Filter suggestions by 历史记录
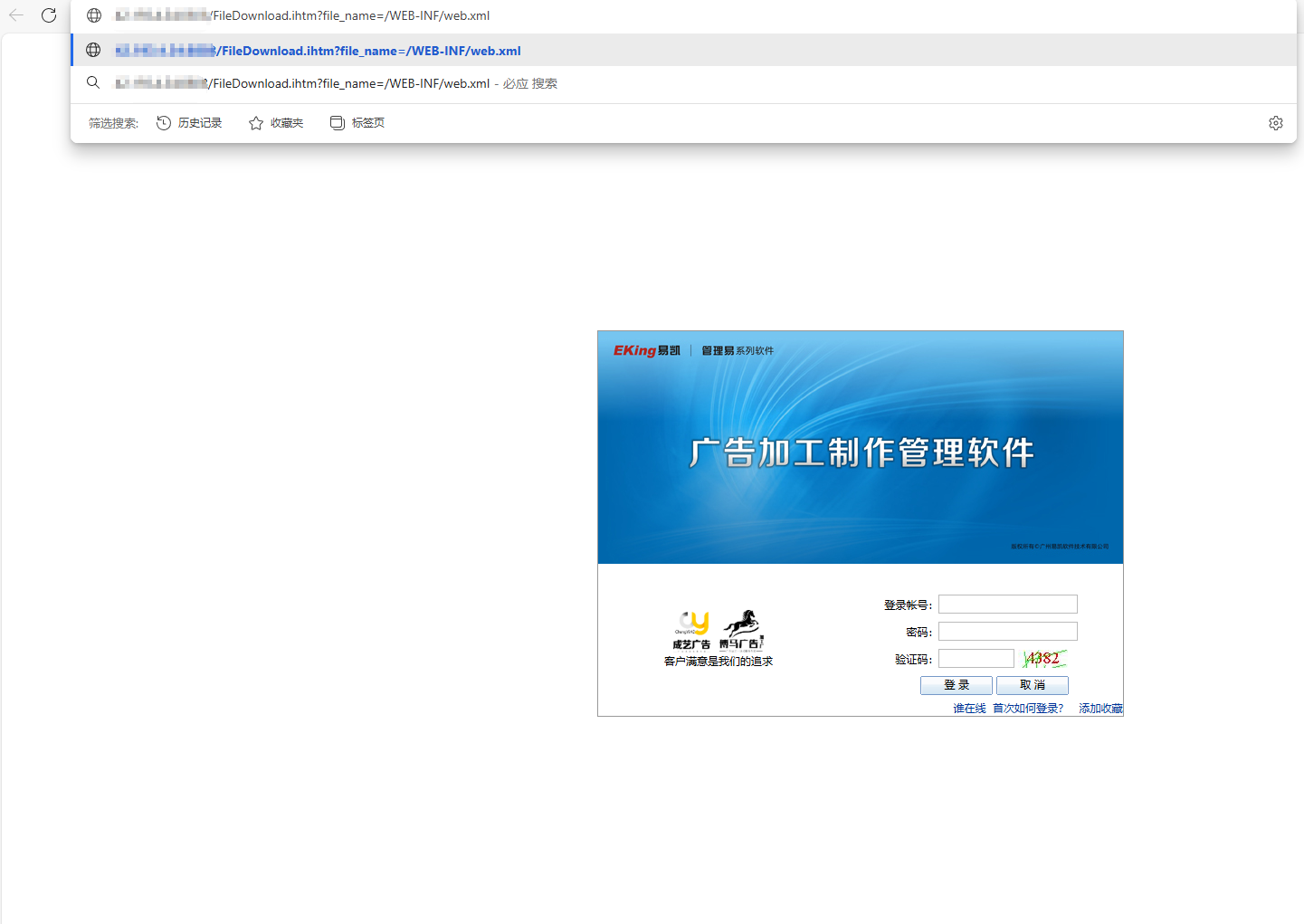Image resolution: width=1304 pixels, height=924 pixels. pos(189,123)
